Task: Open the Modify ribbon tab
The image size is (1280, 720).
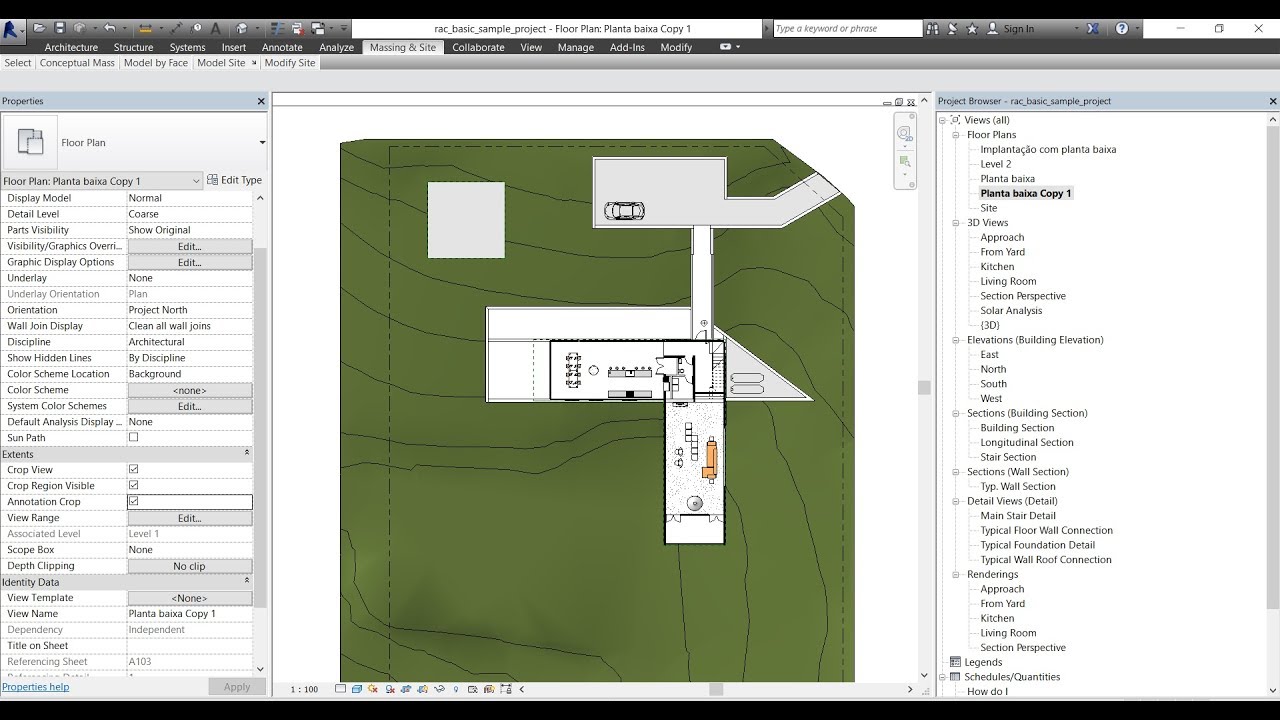Action: (x=676, y=47)
